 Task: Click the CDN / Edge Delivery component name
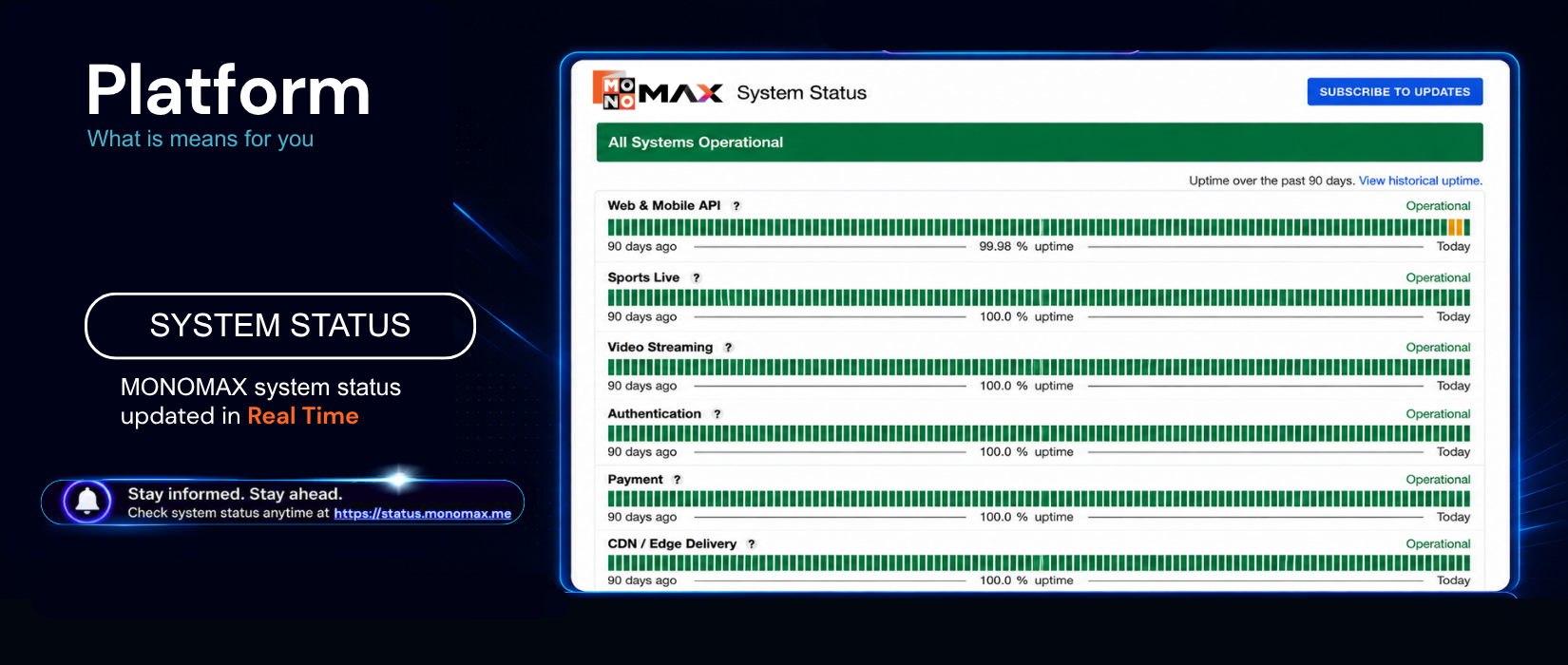(672, 543)
